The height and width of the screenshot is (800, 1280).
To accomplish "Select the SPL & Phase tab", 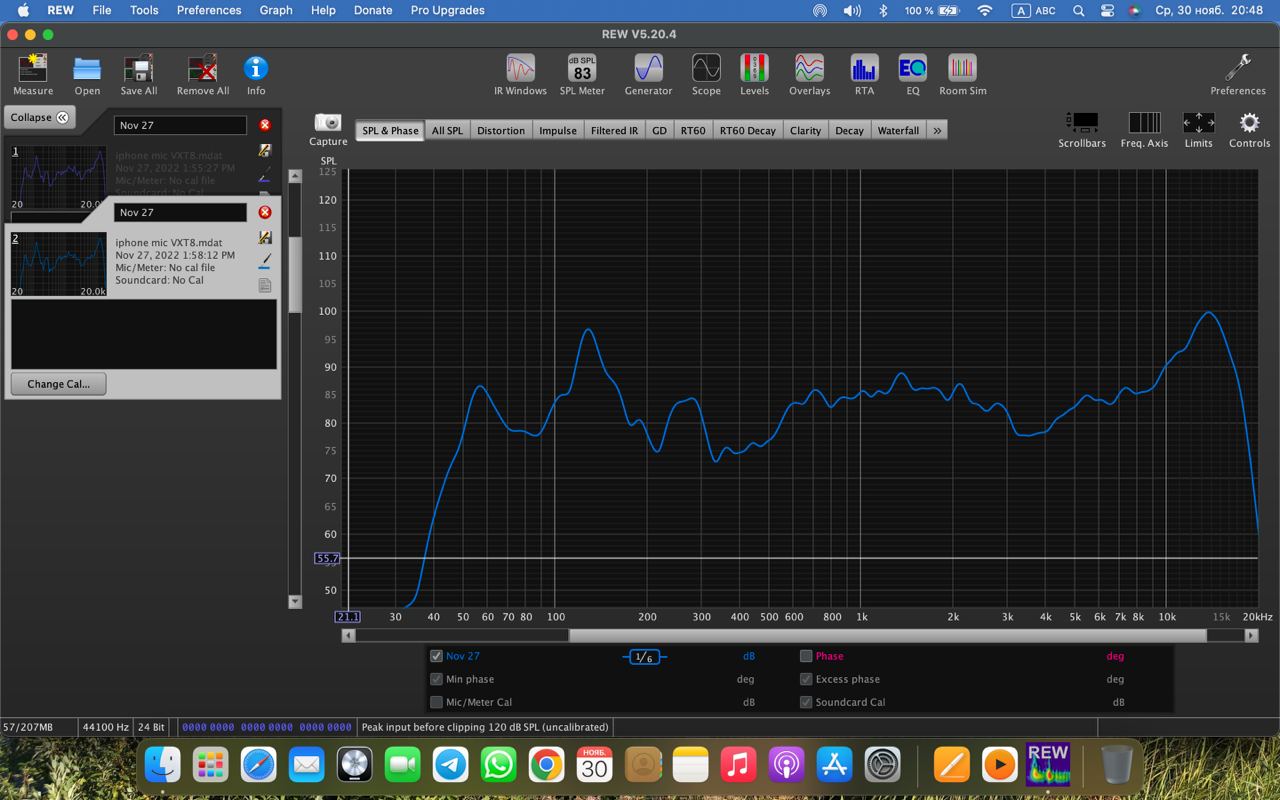I will click(x=390, y=130).
